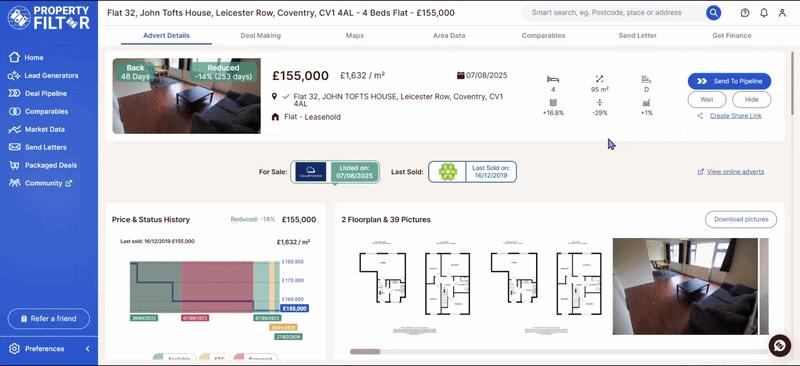Viewport: 800px width, 366px height.
Task: Click the stacked icon above +16.8%
Action: [x=553, y=103]
